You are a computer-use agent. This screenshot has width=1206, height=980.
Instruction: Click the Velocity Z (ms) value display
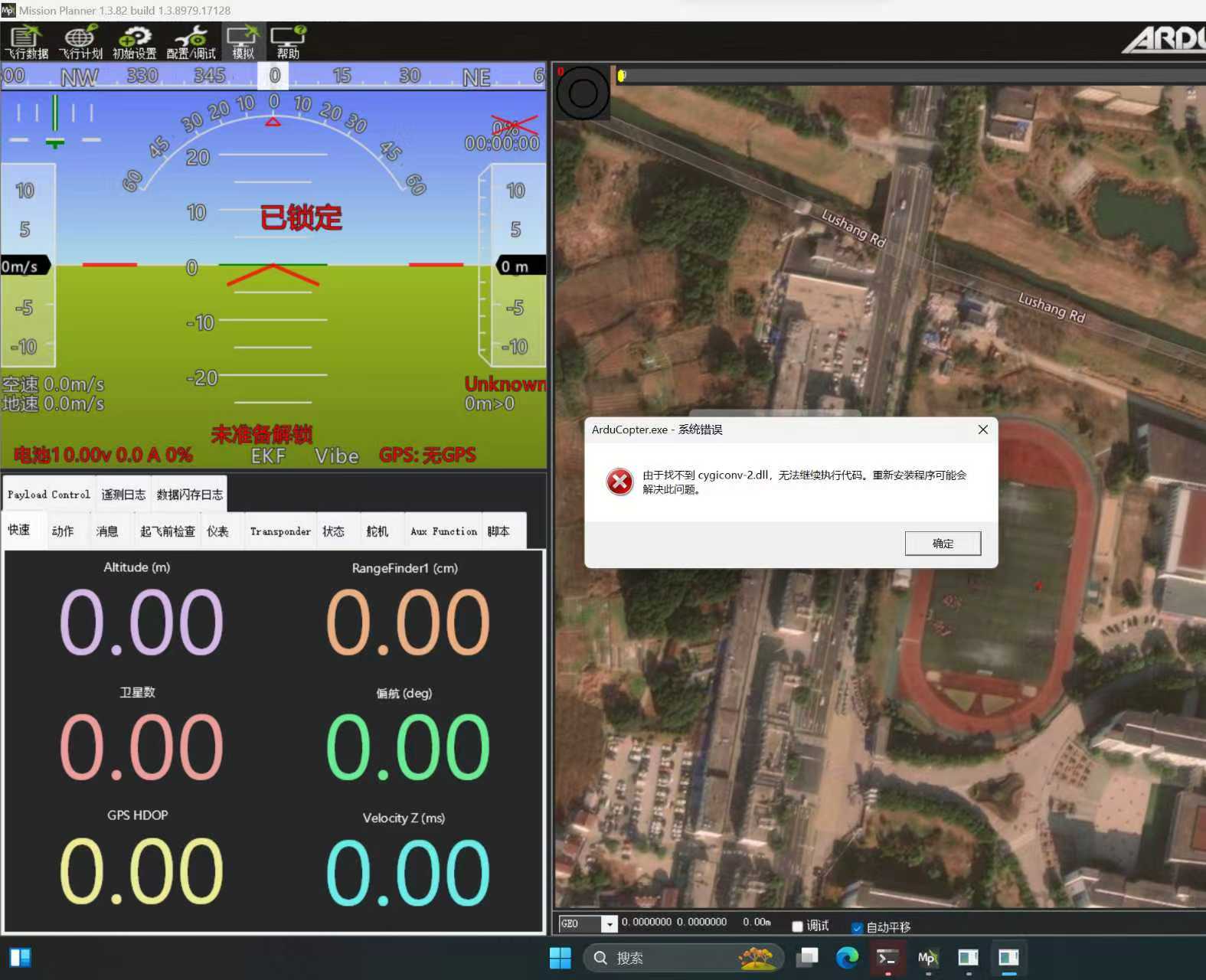(x=407, y=872)
